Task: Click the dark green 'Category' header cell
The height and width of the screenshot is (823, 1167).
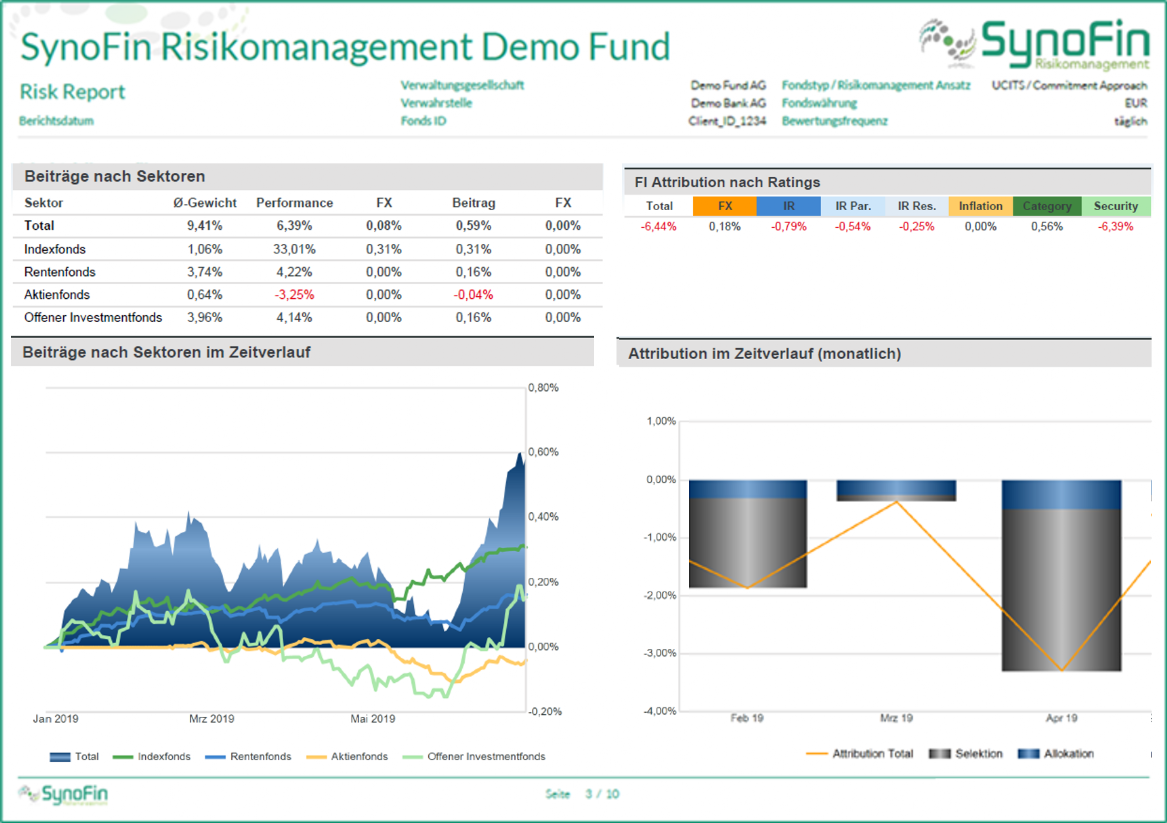Action: point(1047,206)
